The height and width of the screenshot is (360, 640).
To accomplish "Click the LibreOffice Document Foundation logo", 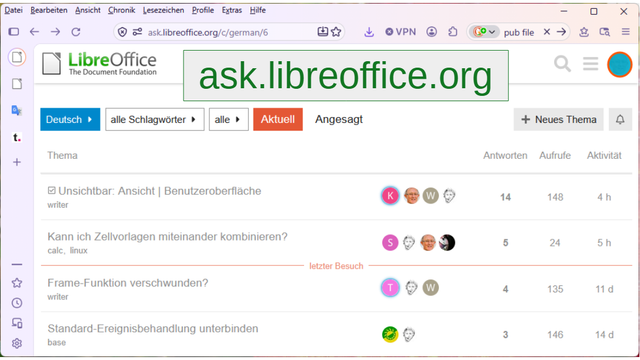I will click(x=99, y=64).
